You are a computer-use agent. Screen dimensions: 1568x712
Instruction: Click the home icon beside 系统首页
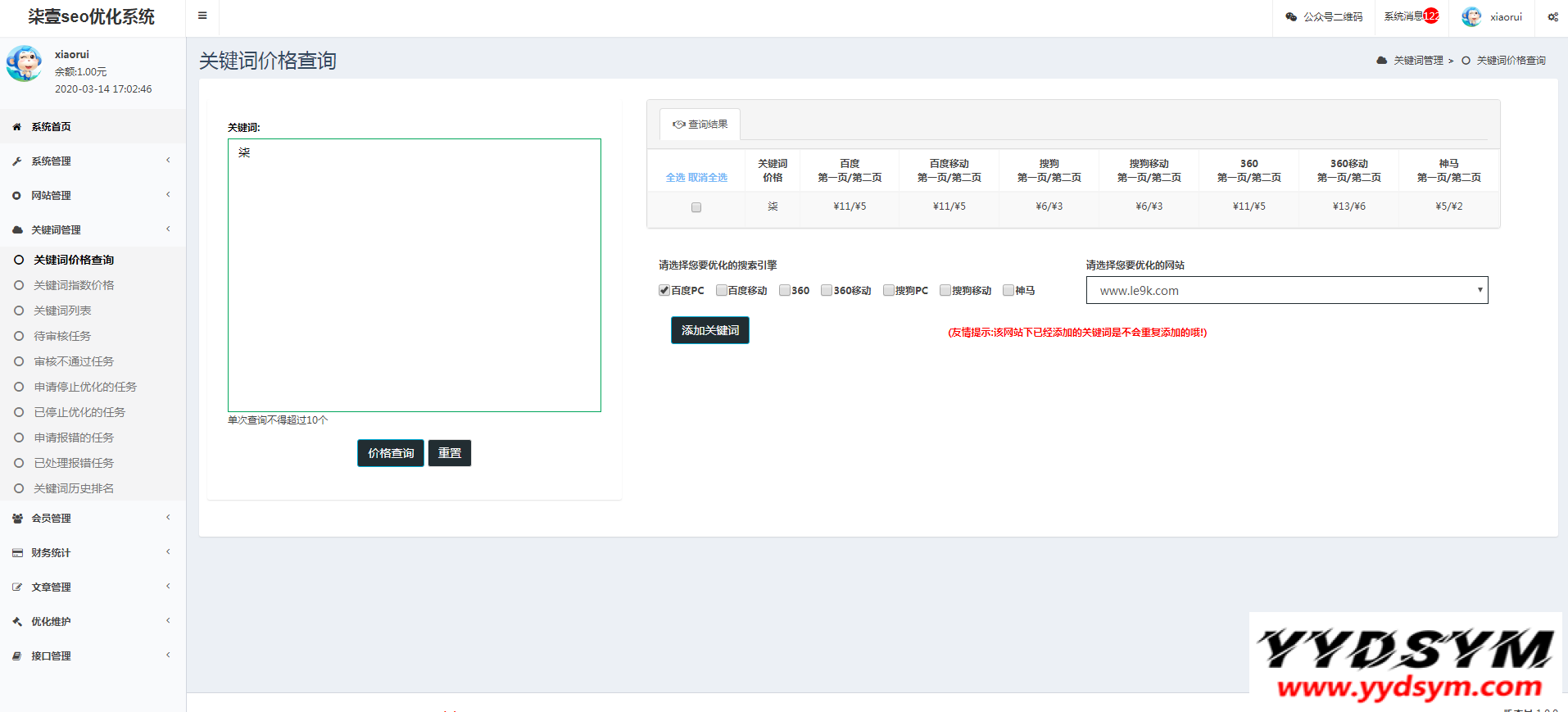pyautogui.click(x=17, y=127)
